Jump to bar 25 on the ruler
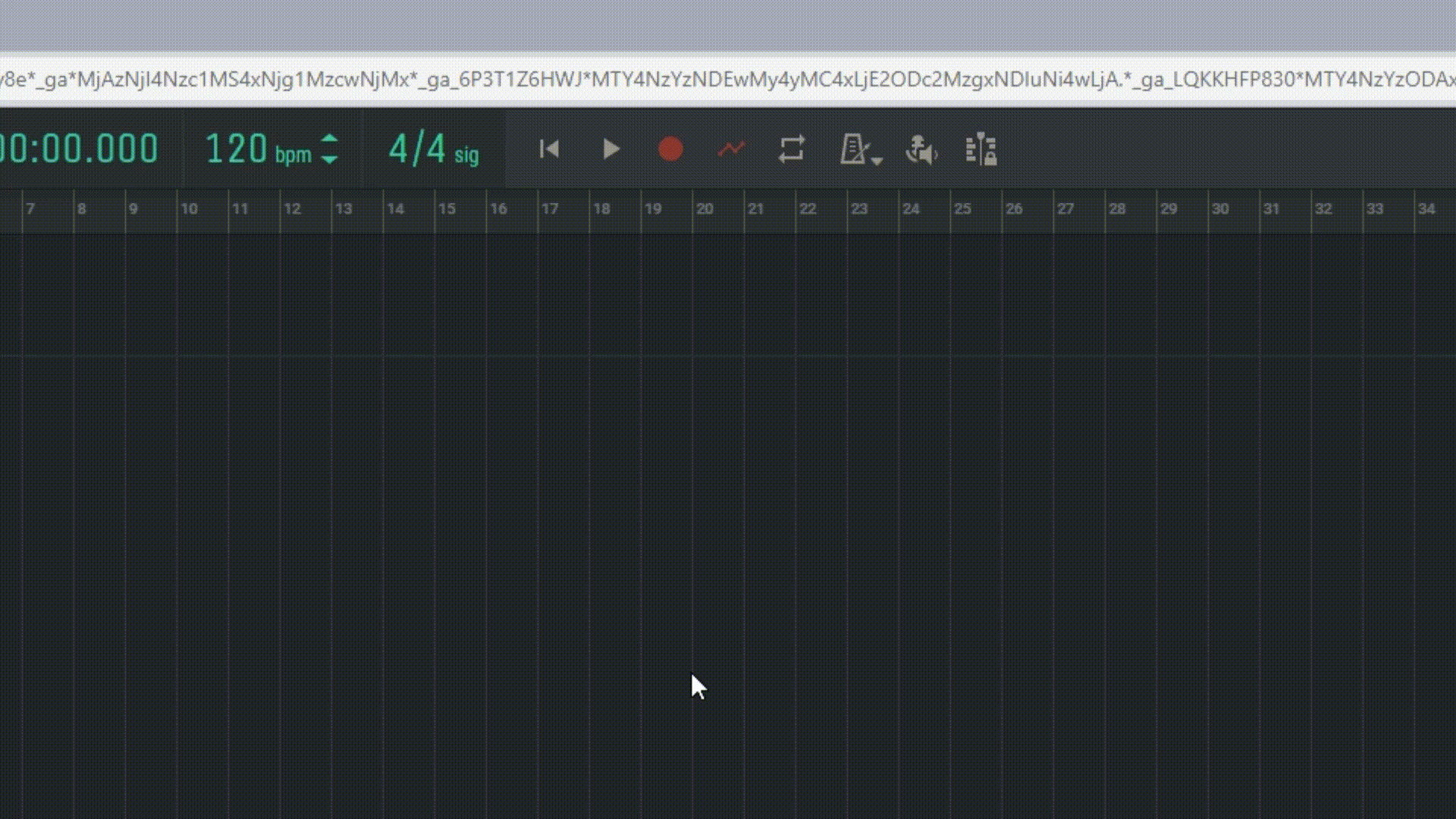 point(962,209)
